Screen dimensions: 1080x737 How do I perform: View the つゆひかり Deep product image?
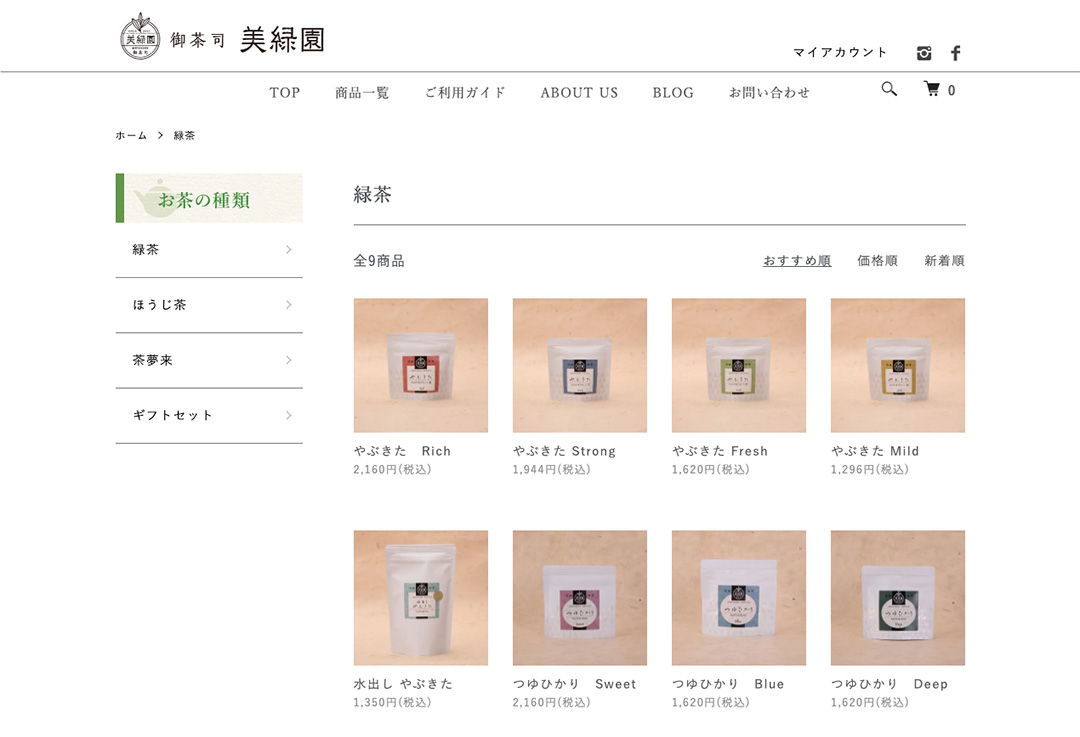coord(898,598)
